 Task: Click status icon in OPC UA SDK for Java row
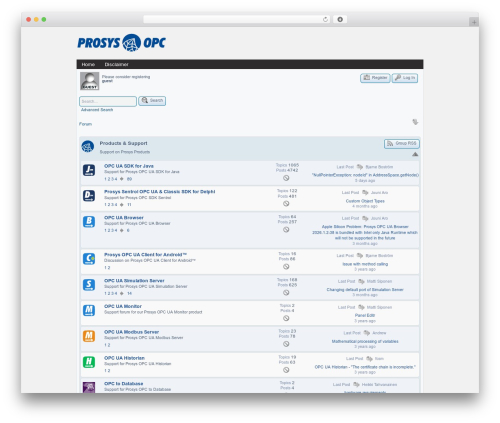coord(286,178)
